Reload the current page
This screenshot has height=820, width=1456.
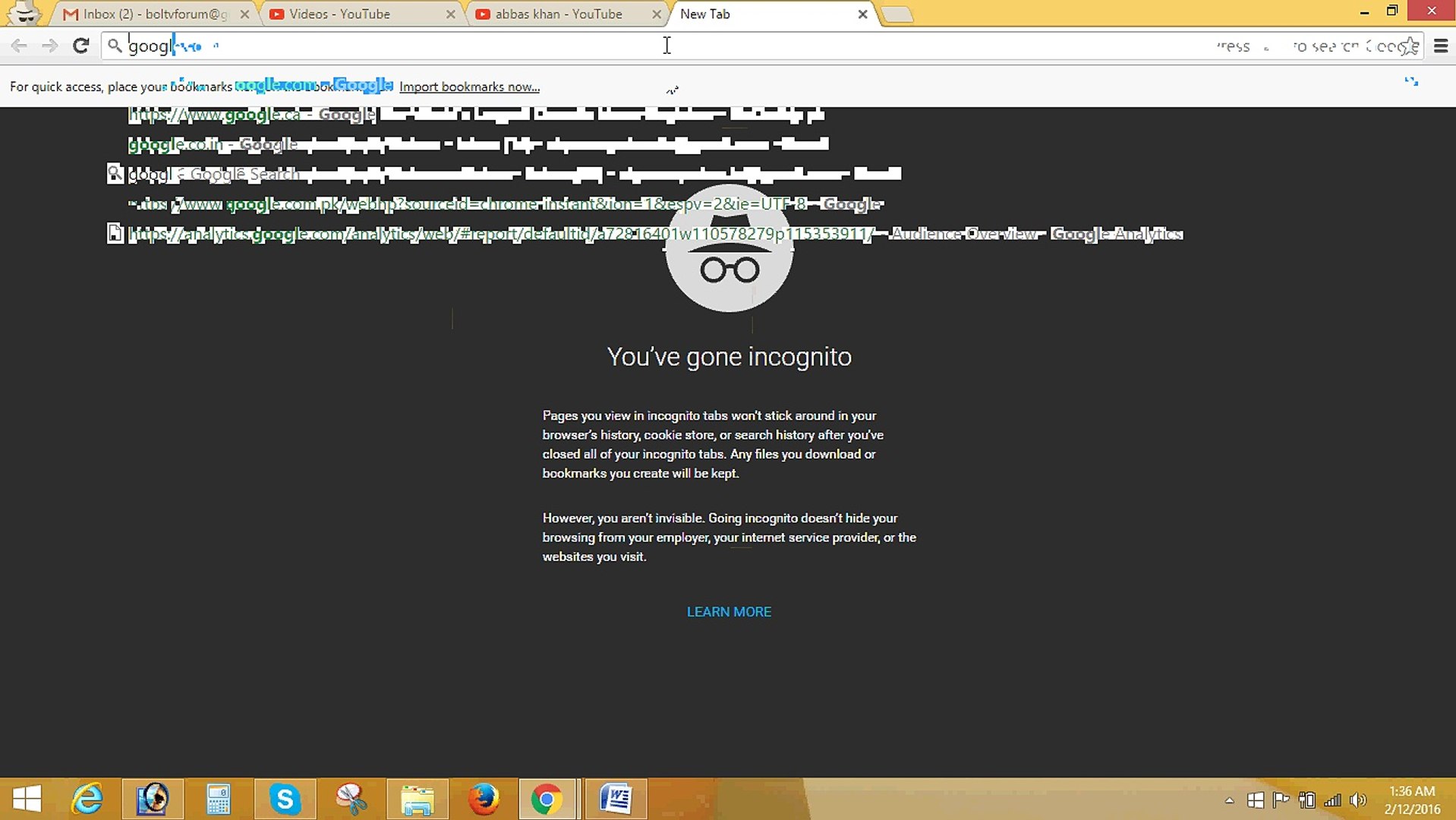point(80,45)
